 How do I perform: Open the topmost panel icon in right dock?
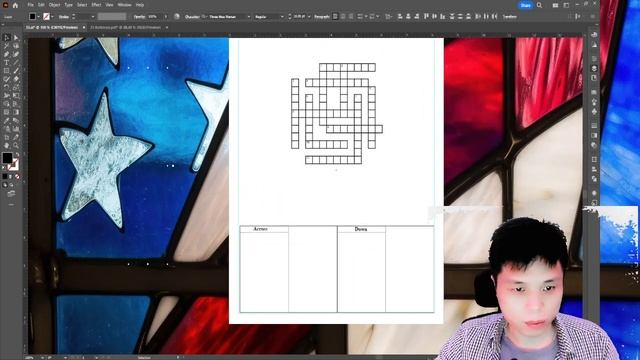594,35
